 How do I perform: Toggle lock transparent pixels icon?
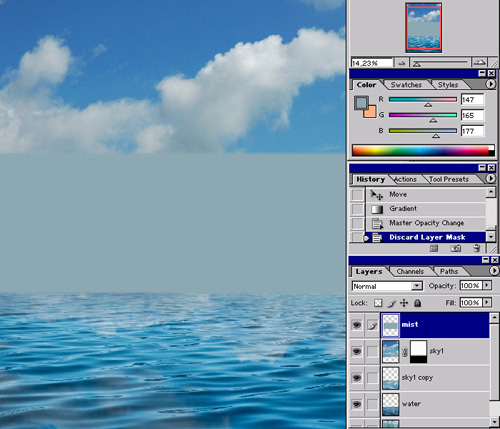(x=378, y=303)
